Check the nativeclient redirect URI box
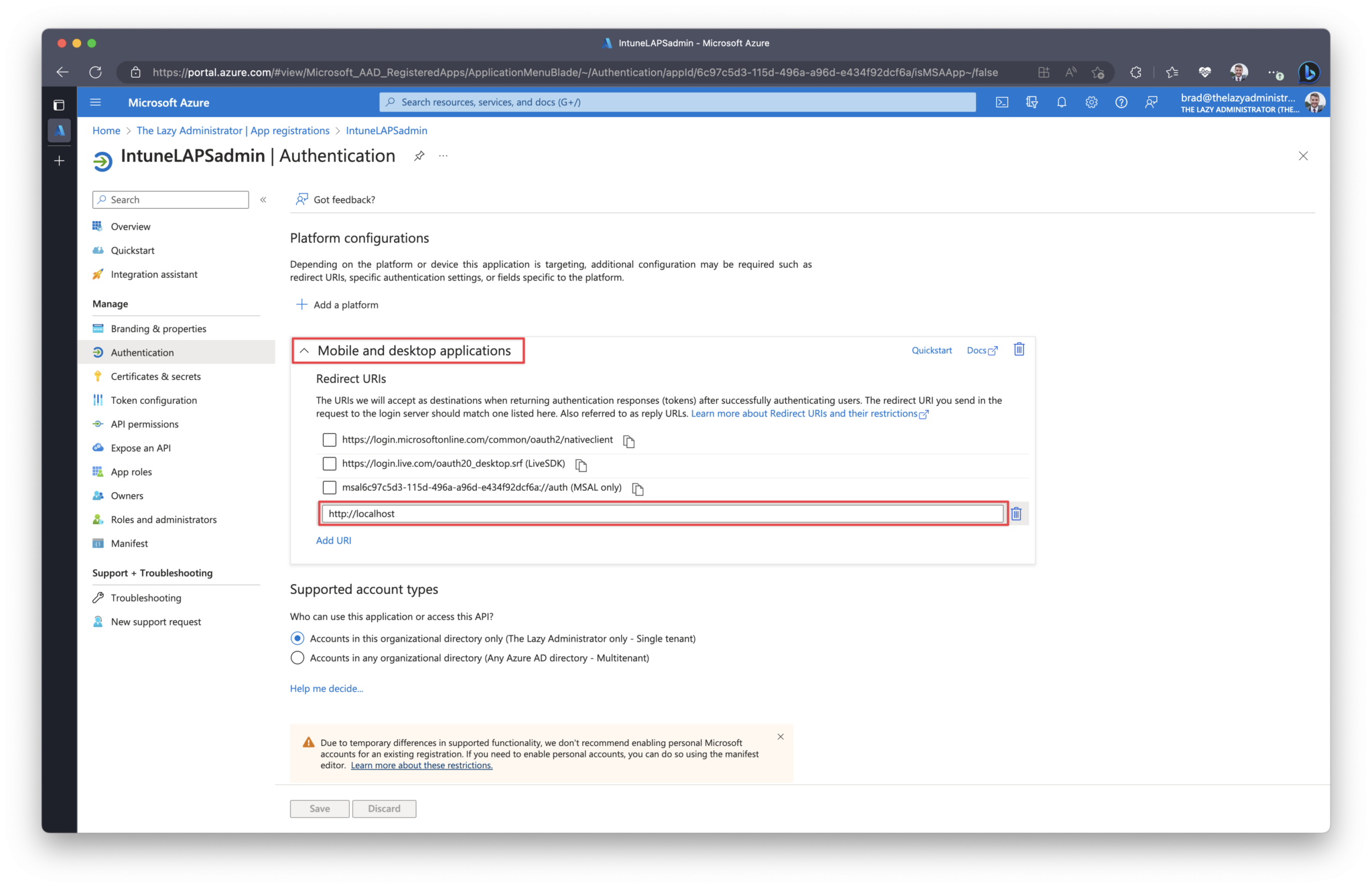1372x888 pixels. click(329, 440)
